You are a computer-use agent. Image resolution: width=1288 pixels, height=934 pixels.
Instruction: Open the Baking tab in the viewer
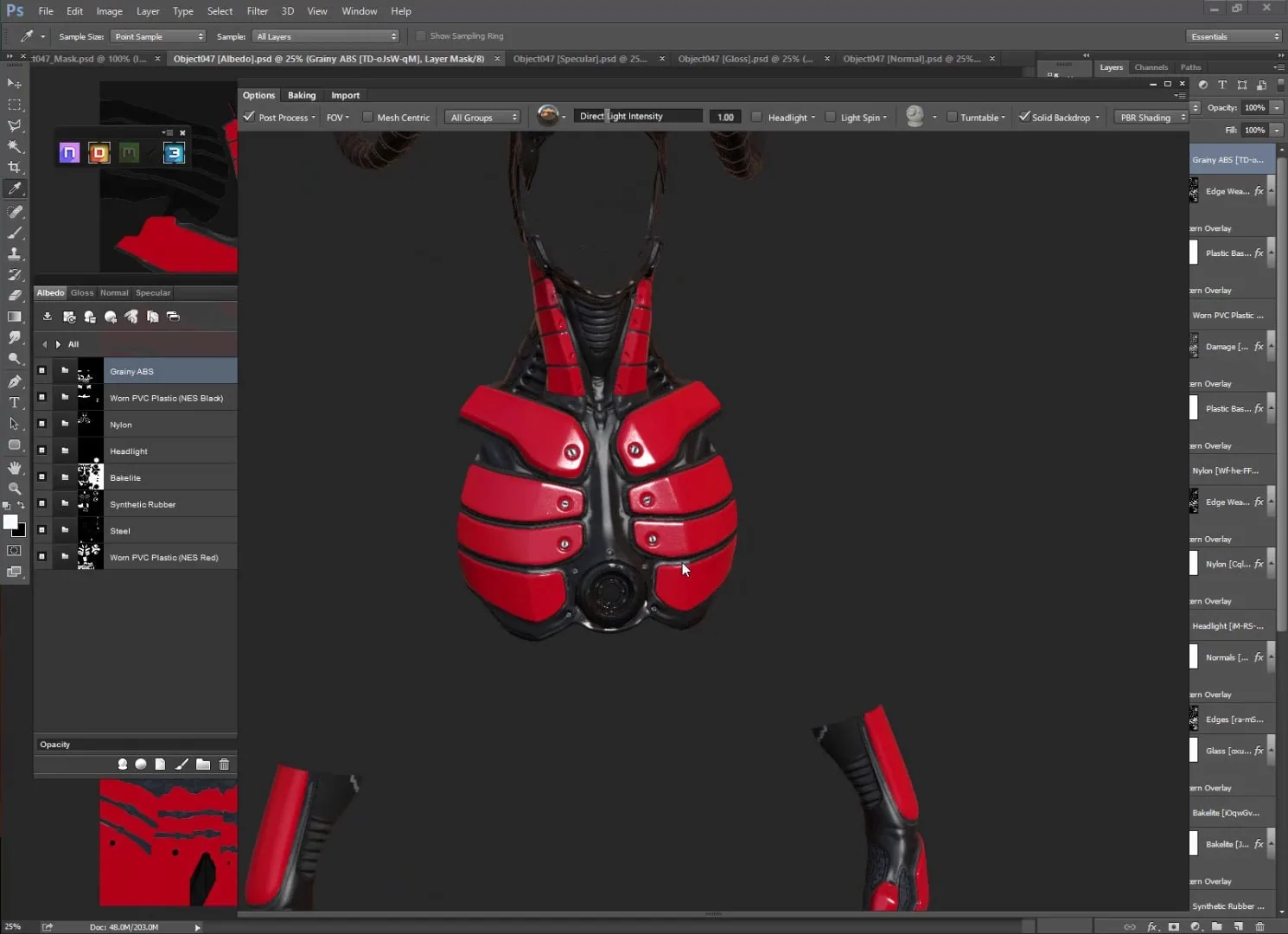coord(302,95)
